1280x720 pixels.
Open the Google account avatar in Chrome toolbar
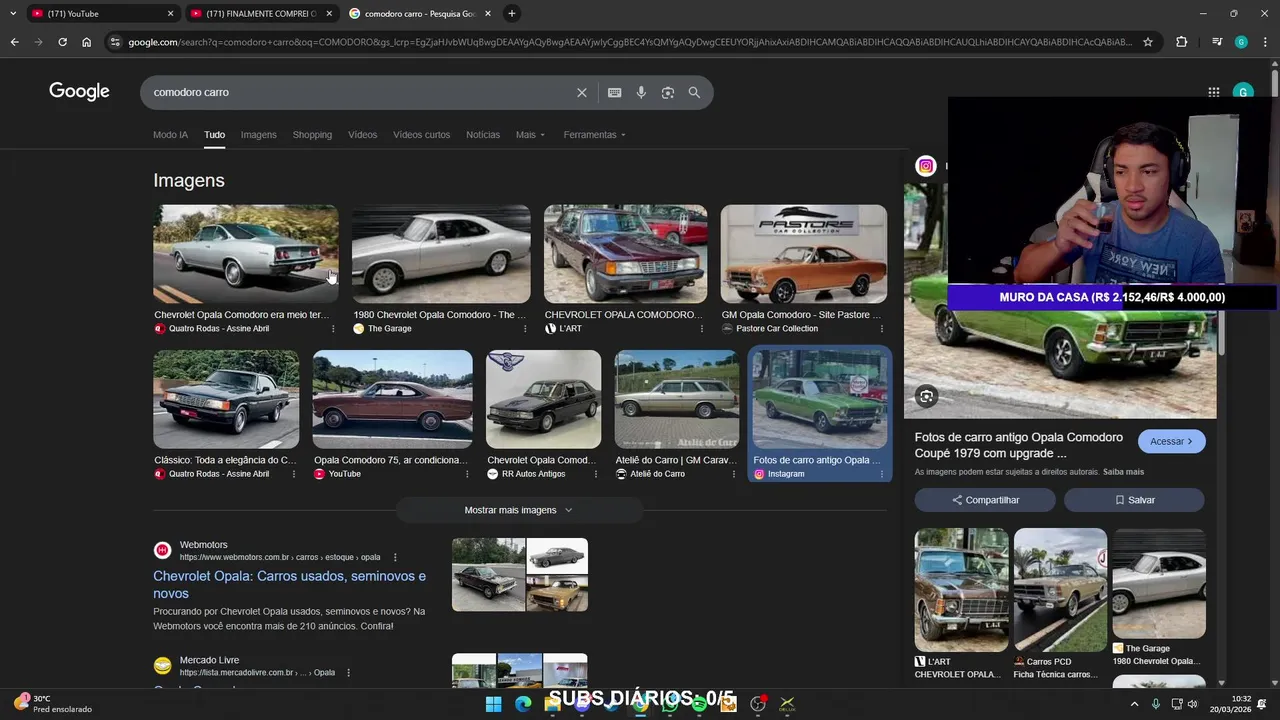(x=1241, y=42)
